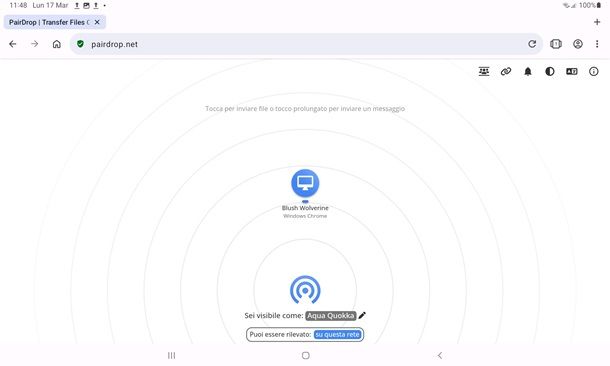Edit display name with pencil icon
610x366 pixels.
[362, 315]
